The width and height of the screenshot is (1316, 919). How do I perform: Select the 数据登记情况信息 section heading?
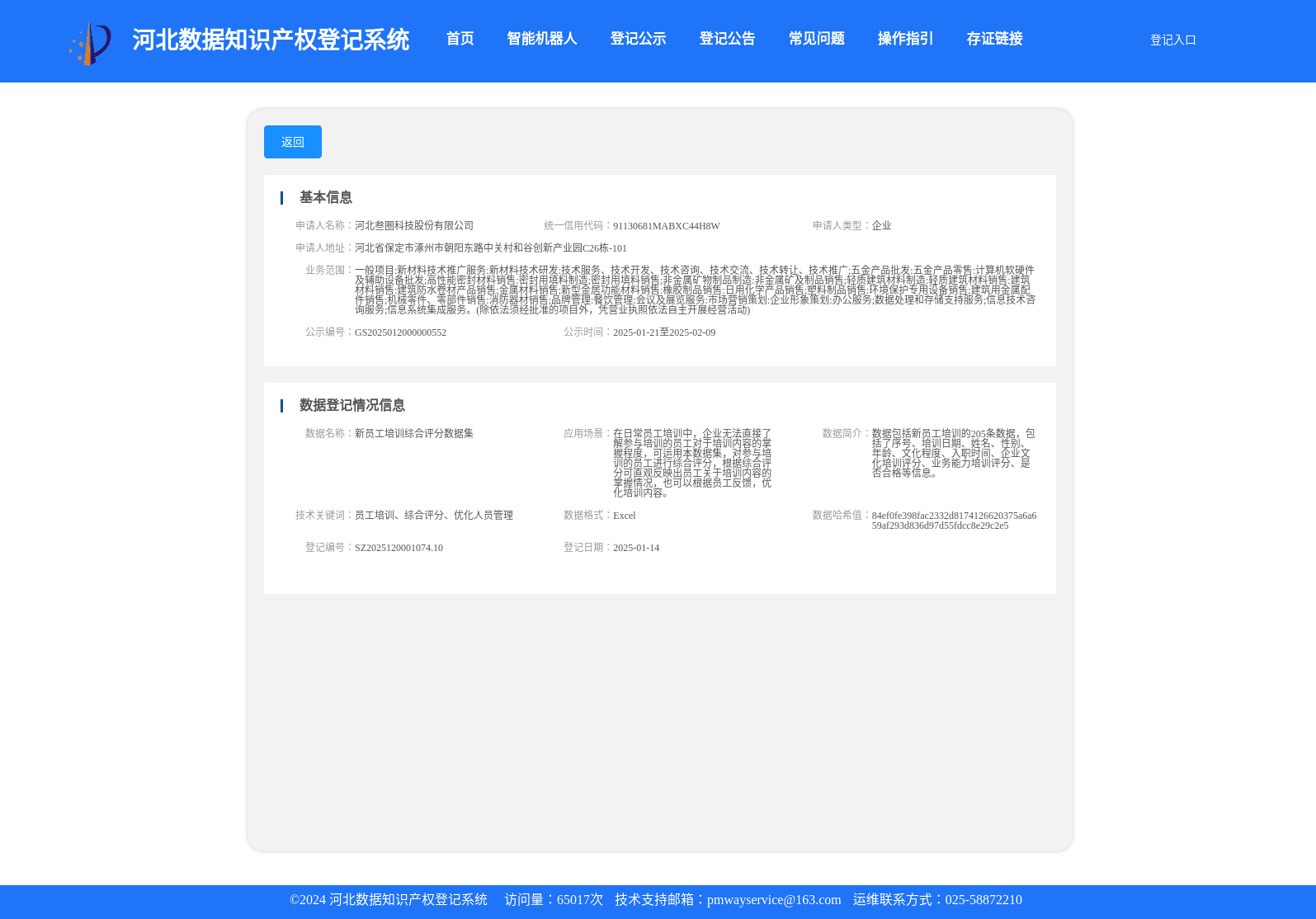pyautogui.click(x=352, y=405)
